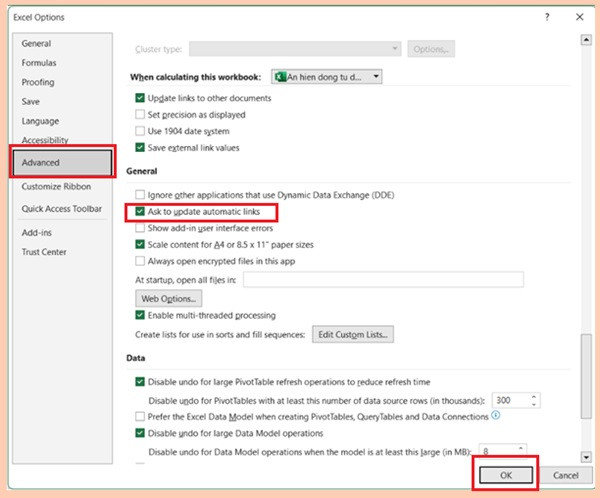Decrease PivotTable rows threshold spinner down
This screenshot has height=498, width=600.
click(x=534, y=404)
